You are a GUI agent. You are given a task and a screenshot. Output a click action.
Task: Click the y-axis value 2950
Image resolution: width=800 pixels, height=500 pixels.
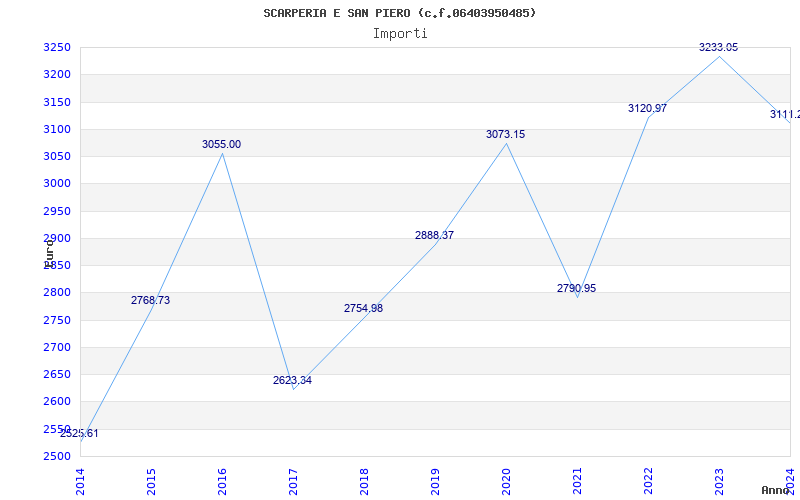(x=57, y=211)
